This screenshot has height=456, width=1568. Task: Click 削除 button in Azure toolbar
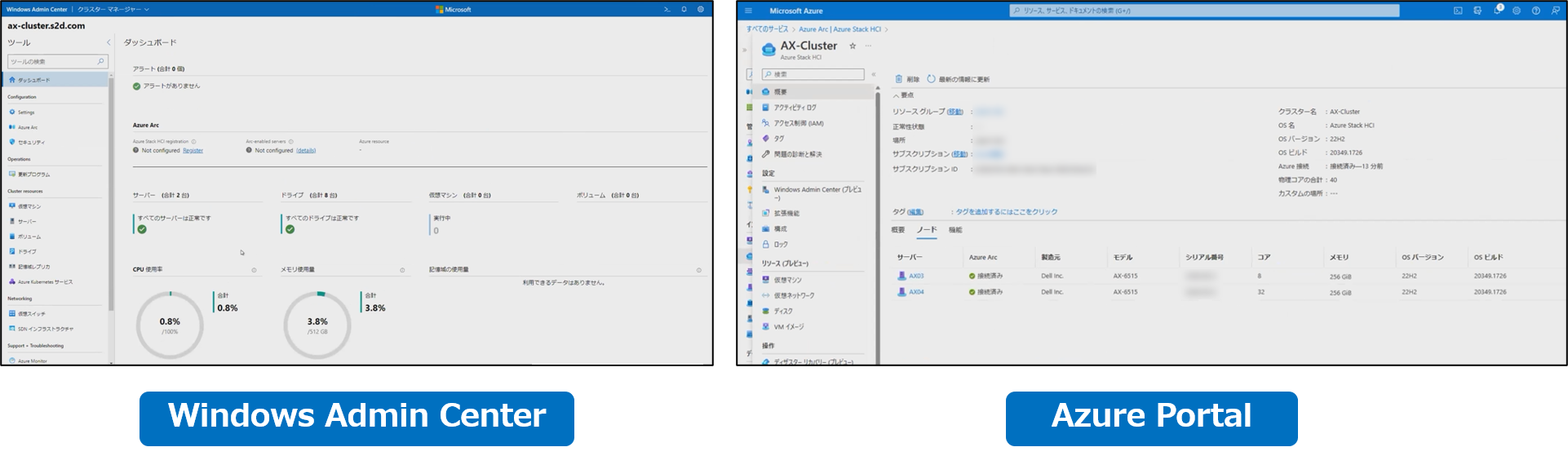pos(907,79)
